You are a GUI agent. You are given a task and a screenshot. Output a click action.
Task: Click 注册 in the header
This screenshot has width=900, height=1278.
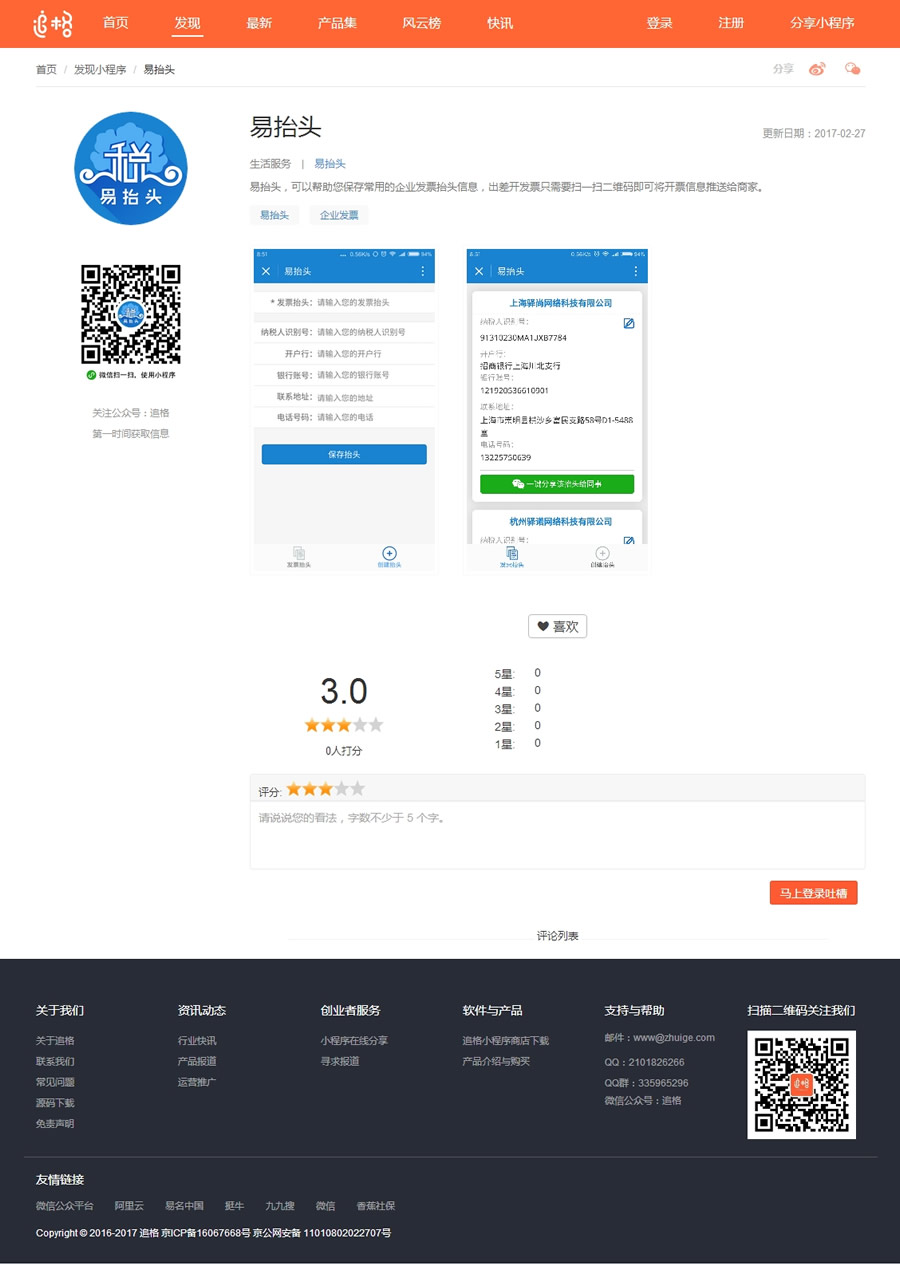[731, 23]
